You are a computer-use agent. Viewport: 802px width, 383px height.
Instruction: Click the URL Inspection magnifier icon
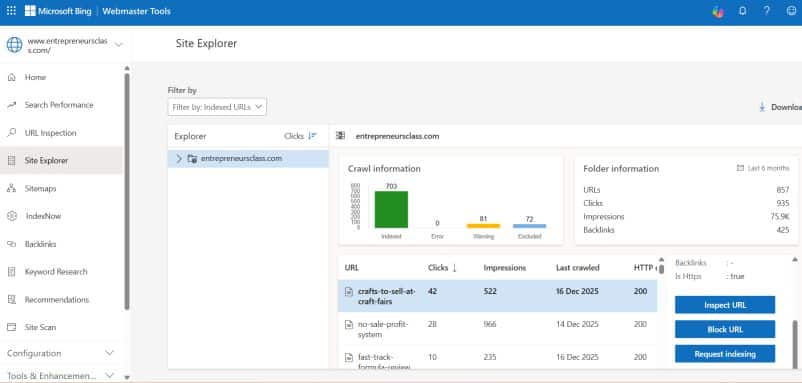[x=12, y=133]
